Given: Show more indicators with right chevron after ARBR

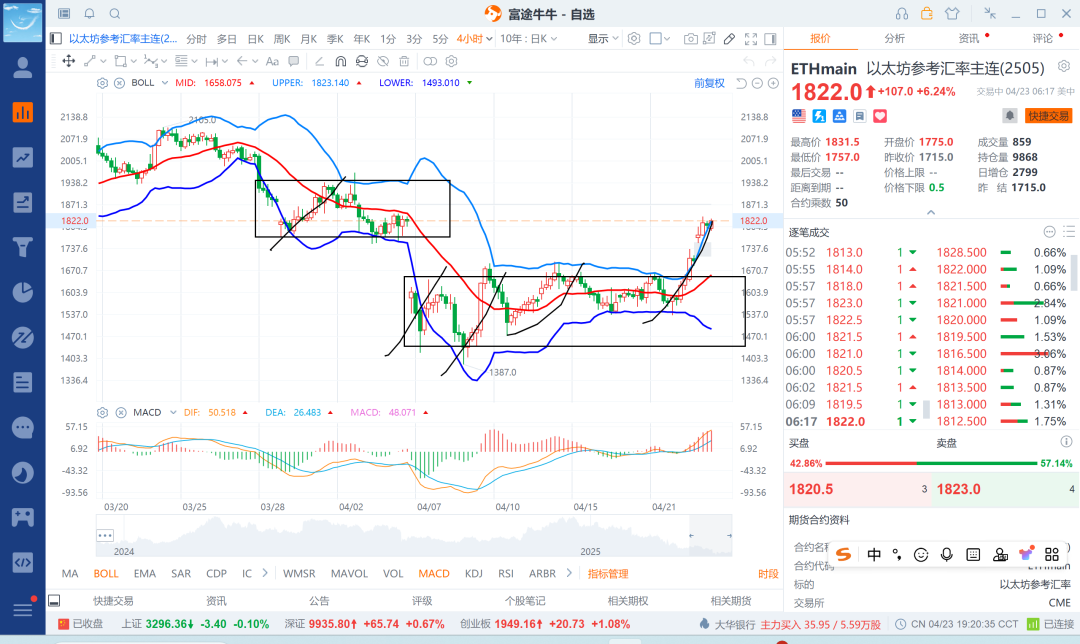Looking at the screenshot, I should click(569, 573).
